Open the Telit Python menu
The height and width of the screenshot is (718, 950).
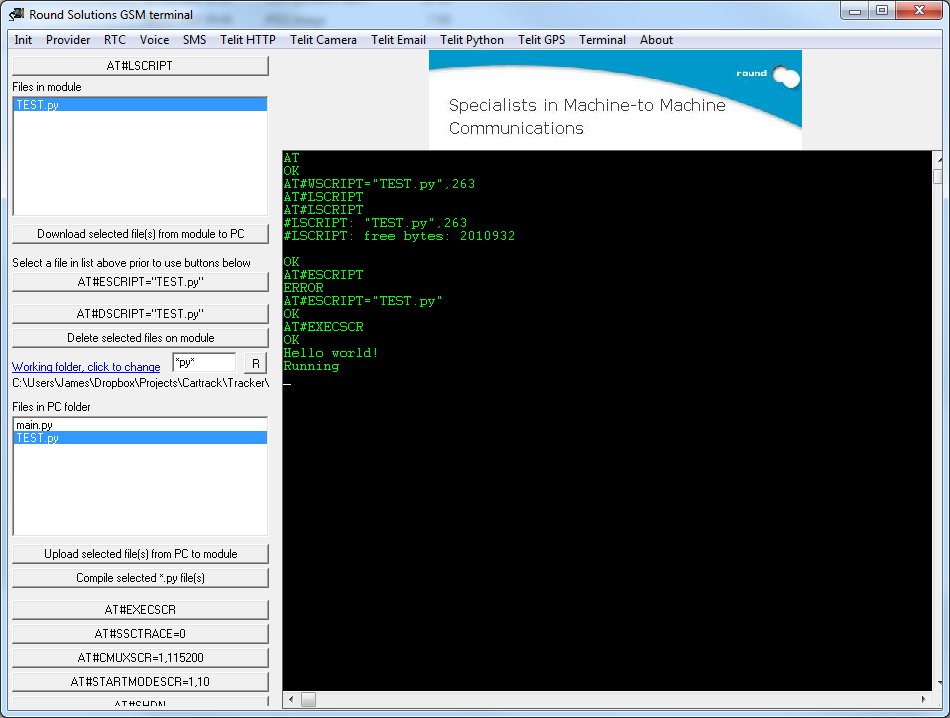tap(471, 40)
